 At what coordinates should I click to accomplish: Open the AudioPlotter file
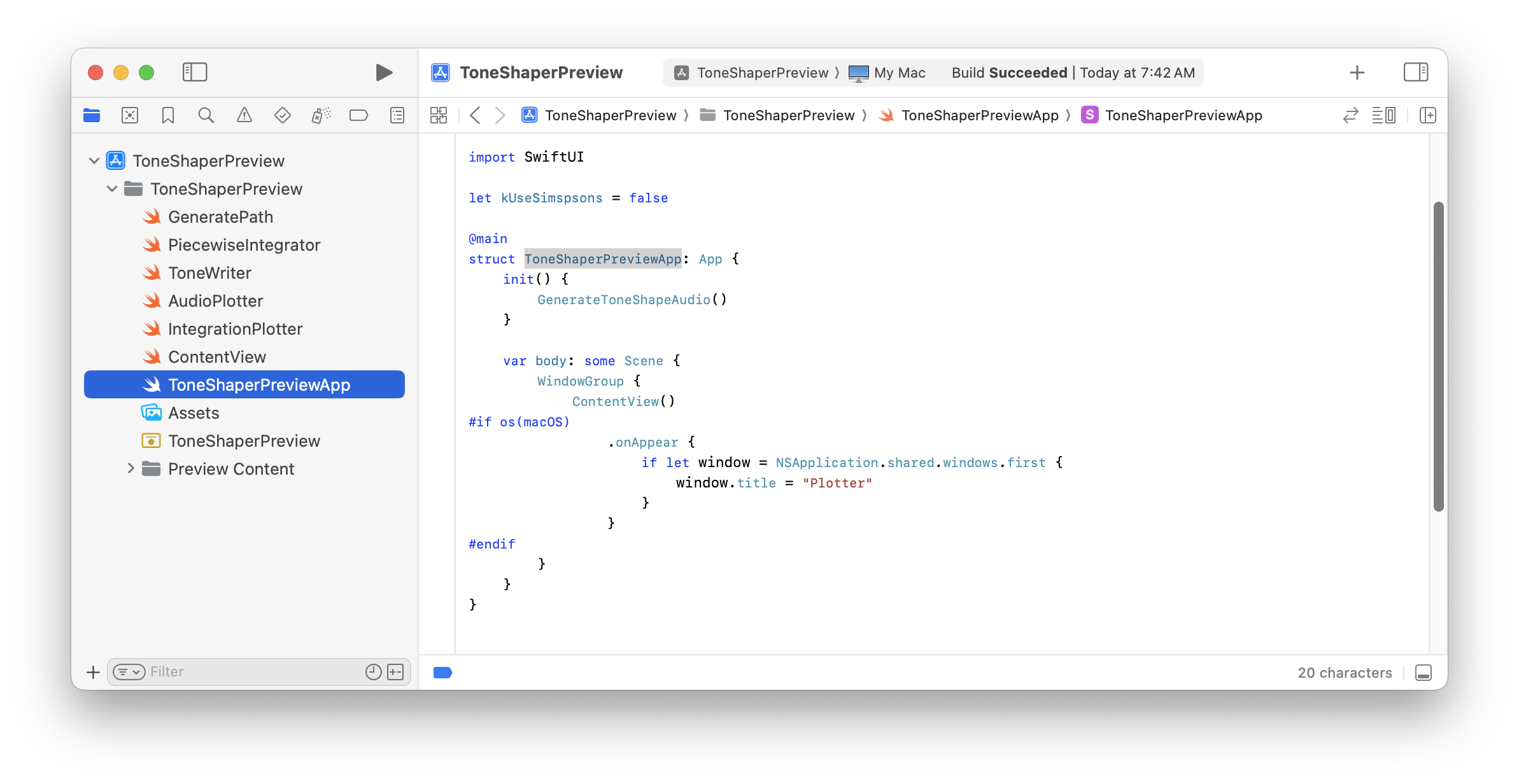[215, 301]
